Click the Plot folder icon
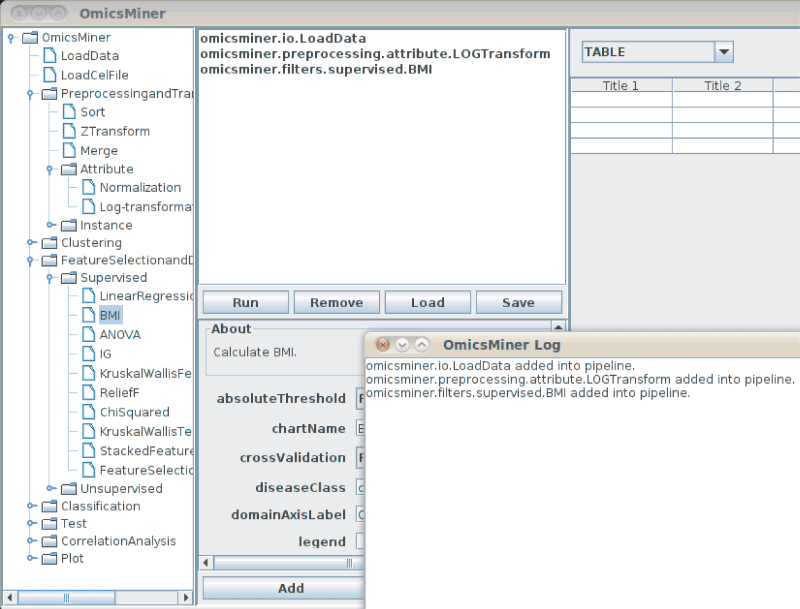This screenshot has width=800, height=609. tap(49, 559)
